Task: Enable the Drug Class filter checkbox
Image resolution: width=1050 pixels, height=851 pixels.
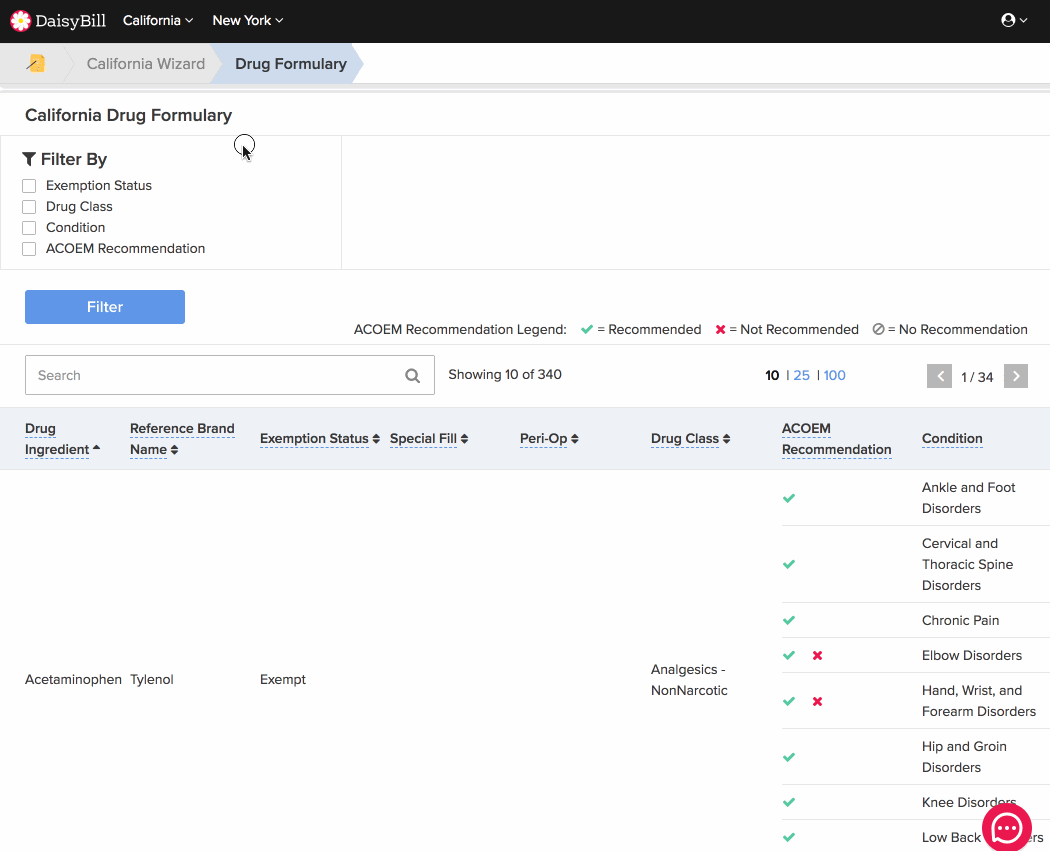Action: [x=29, y=207]
